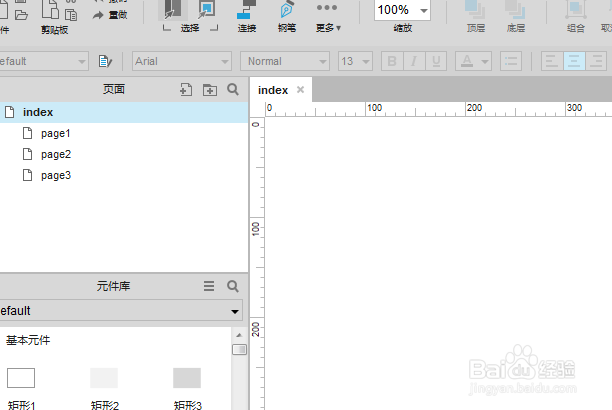Close the index tab
The width and height of the screenshot is (612, 410).
click(x=300, y=89)
